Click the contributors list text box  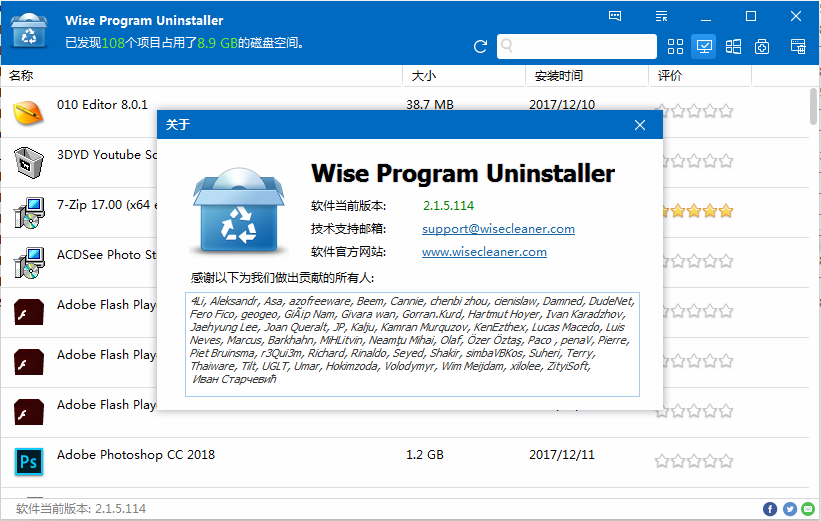click(x=412, y=344)
